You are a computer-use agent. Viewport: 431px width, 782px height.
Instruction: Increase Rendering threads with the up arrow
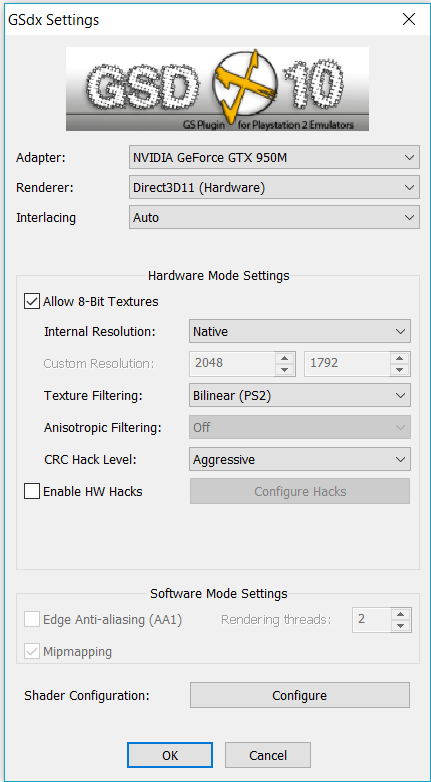[x=401, y=614]
